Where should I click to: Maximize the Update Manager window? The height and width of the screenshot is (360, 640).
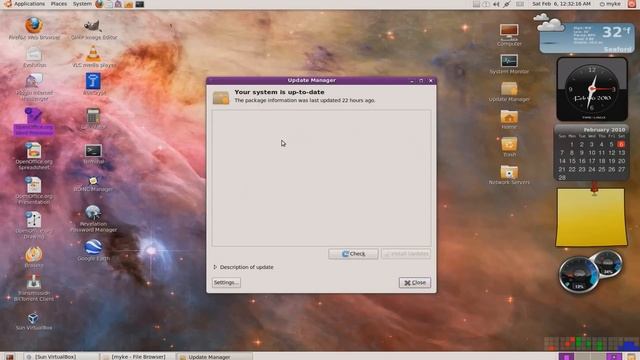click(421, 80)
